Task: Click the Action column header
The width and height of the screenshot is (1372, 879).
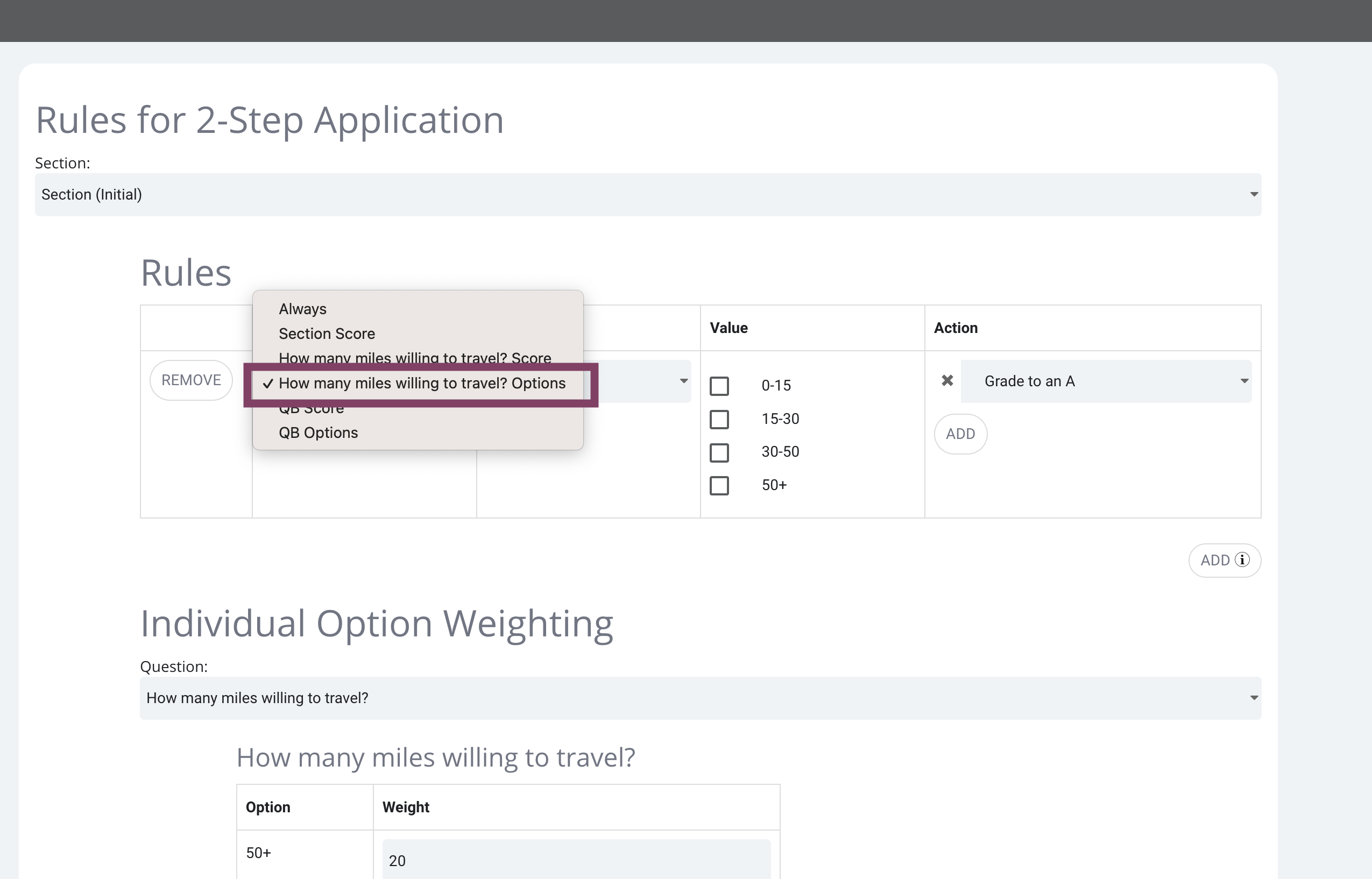Action: 956,328
